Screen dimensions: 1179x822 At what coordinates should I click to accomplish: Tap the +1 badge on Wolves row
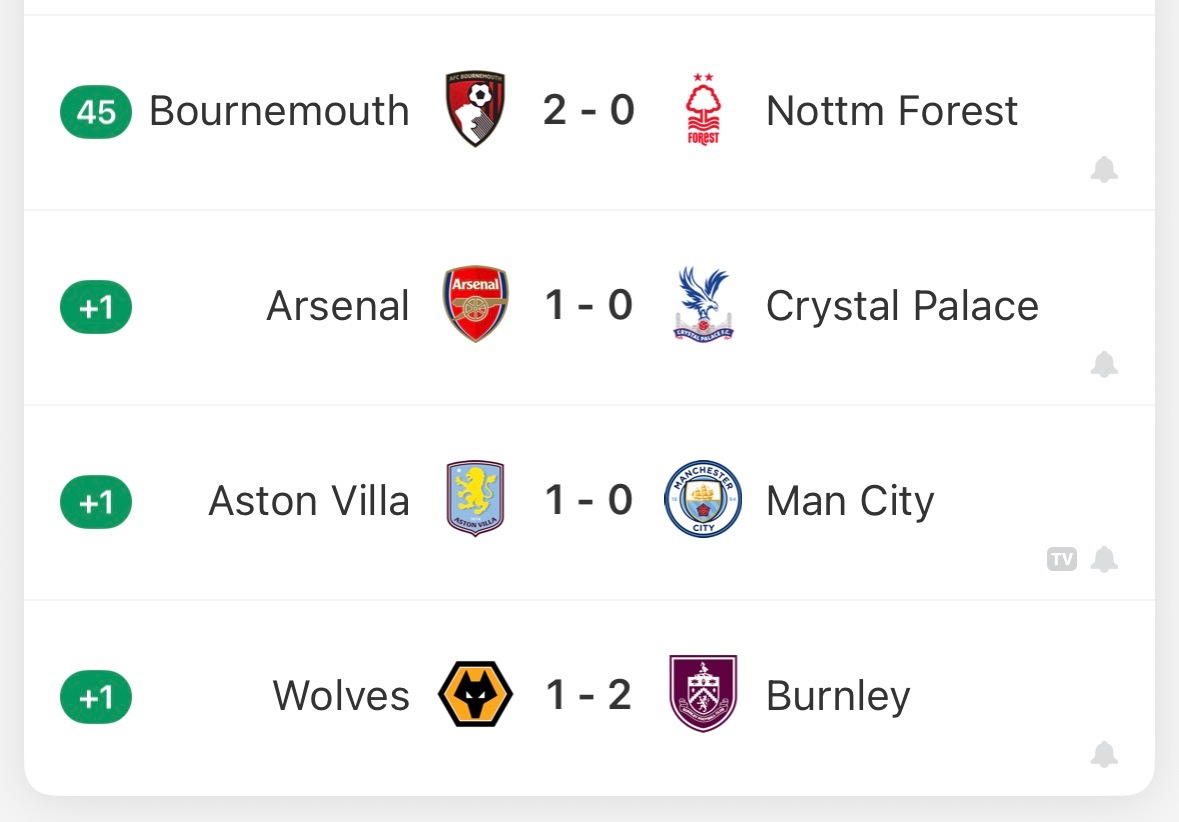click(96, 697)
